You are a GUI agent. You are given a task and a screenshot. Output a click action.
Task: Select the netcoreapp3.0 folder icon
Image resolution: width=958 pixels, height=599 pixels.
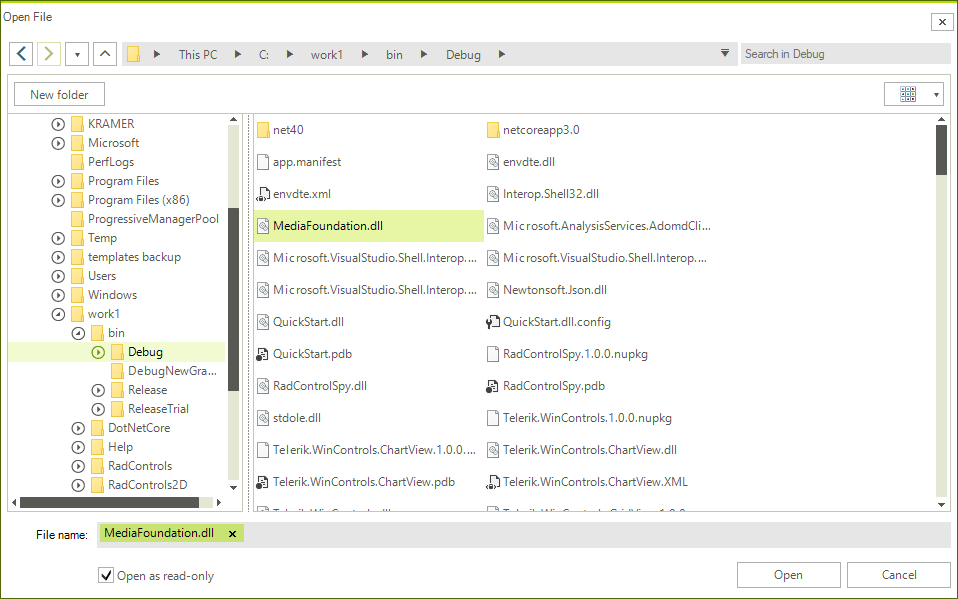pyautogui.click(x=492, y=129)
